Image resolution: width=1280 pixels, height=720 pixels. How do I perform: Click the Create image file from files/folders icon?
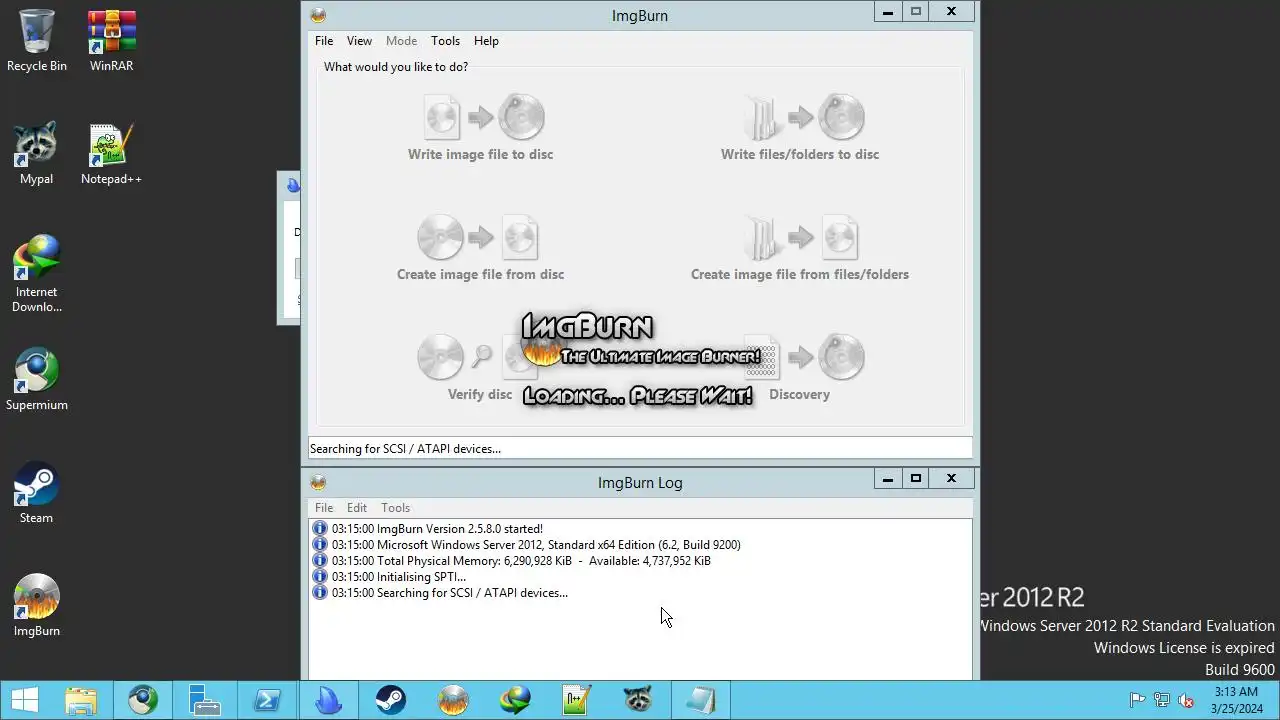pos(800,238)
